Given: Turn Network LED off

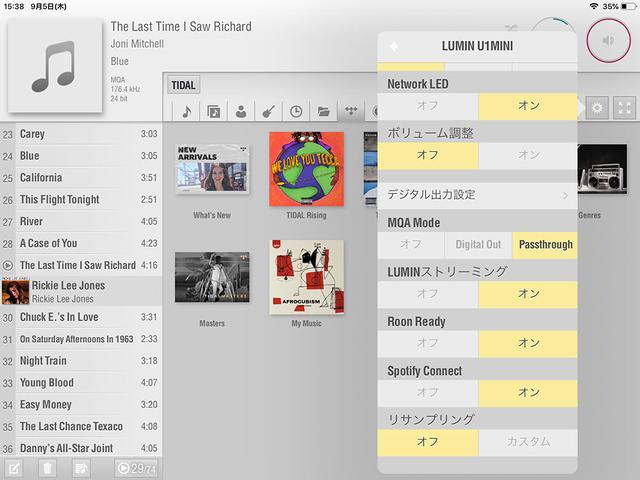Looking at the screenshot, I should coord(427,106).
